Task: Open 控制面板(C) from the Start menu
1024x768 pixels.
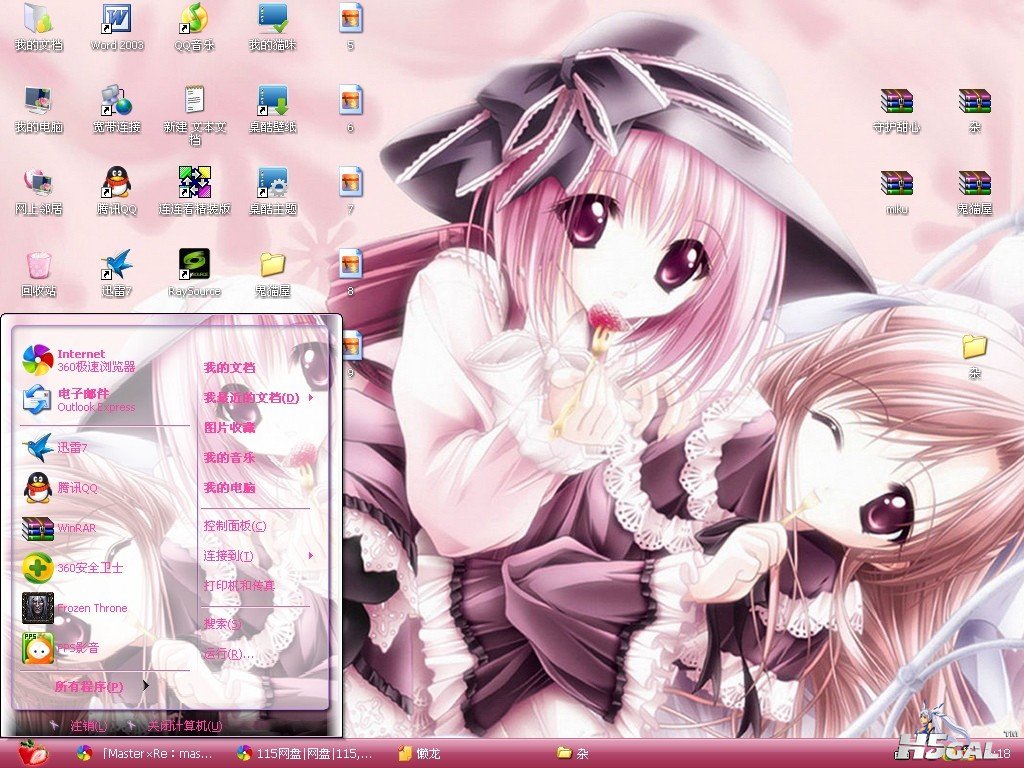Action: click(x=235, y=526)
